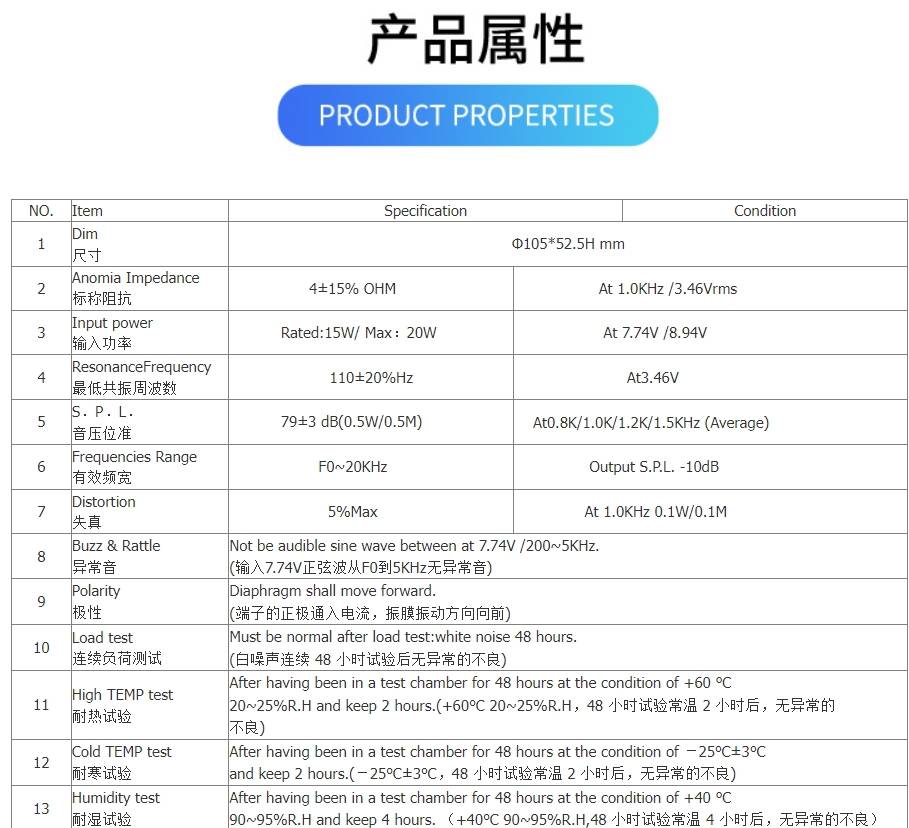Click the Polarity item label
909x828 pixels.
coord(96,591)
